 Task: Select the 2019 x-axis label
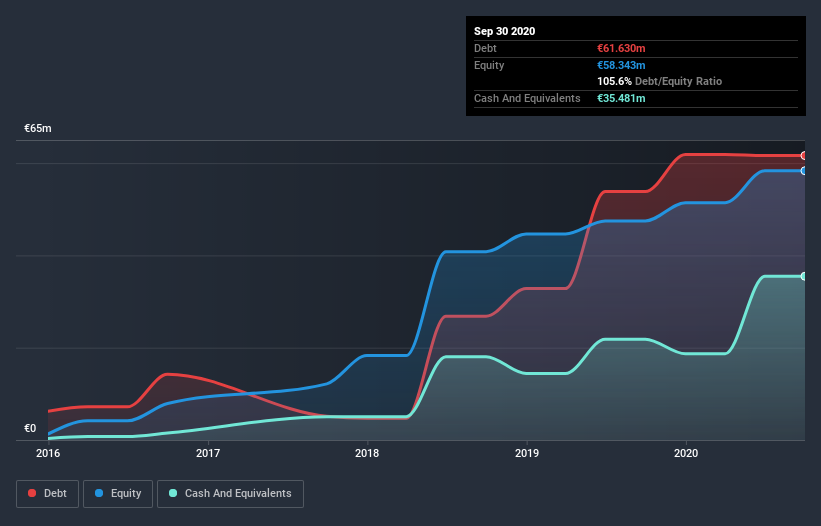point(527,453)
